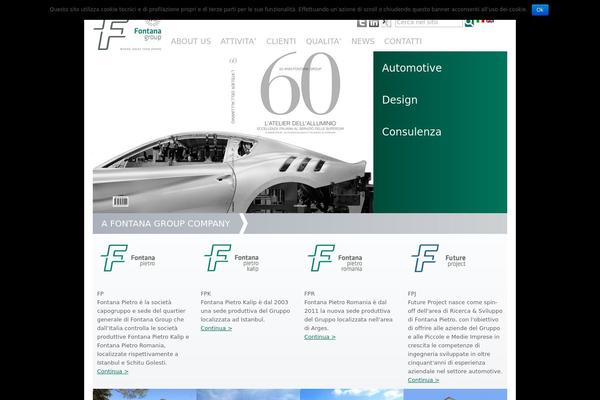Click the Fontana Pietro company logo
Viewport: 600px width, 400px height.
point(128,258)
